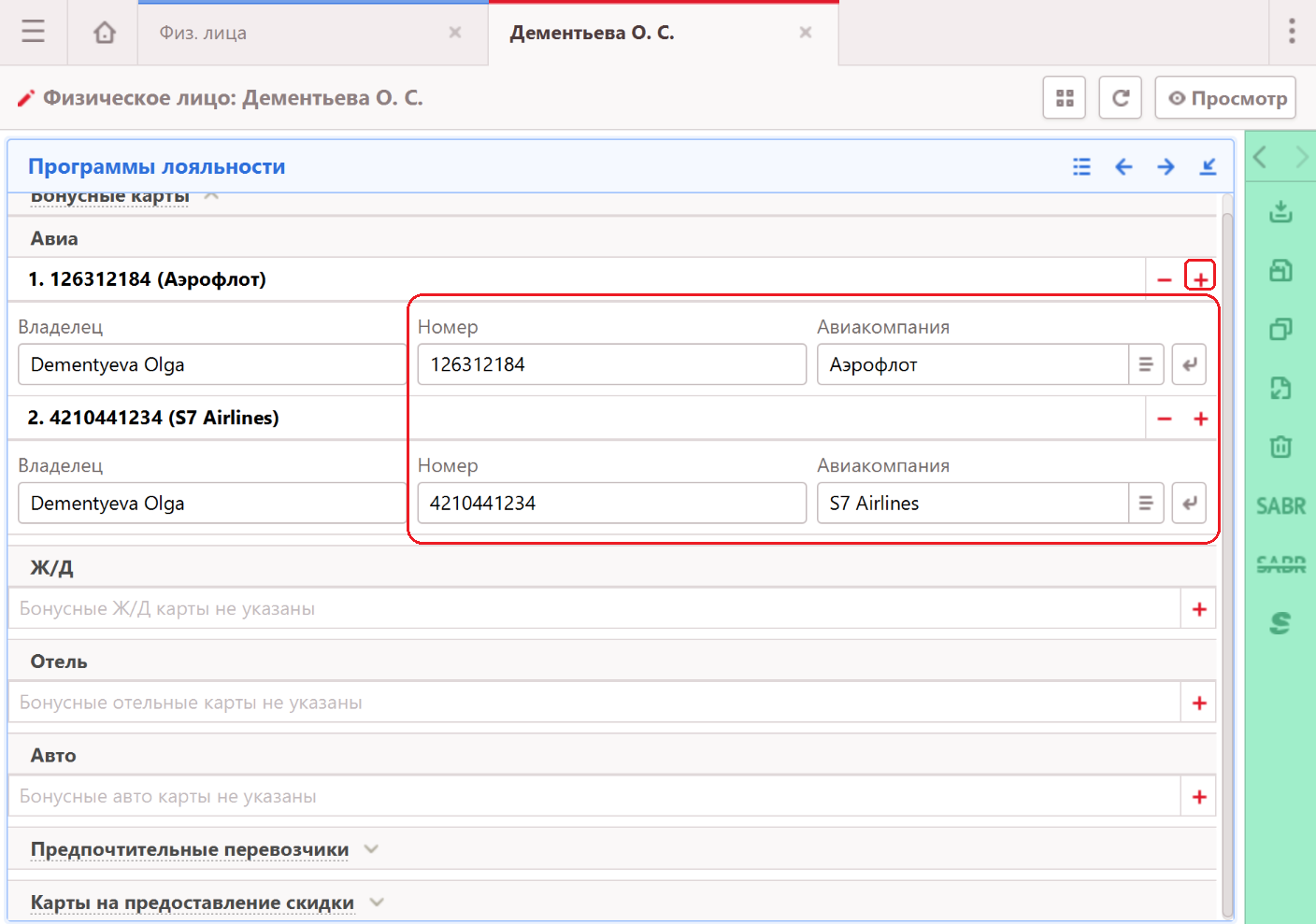
Task: Add a bonus Ж/Д card
Action: pyautogui.click(x=1199, y=609)
